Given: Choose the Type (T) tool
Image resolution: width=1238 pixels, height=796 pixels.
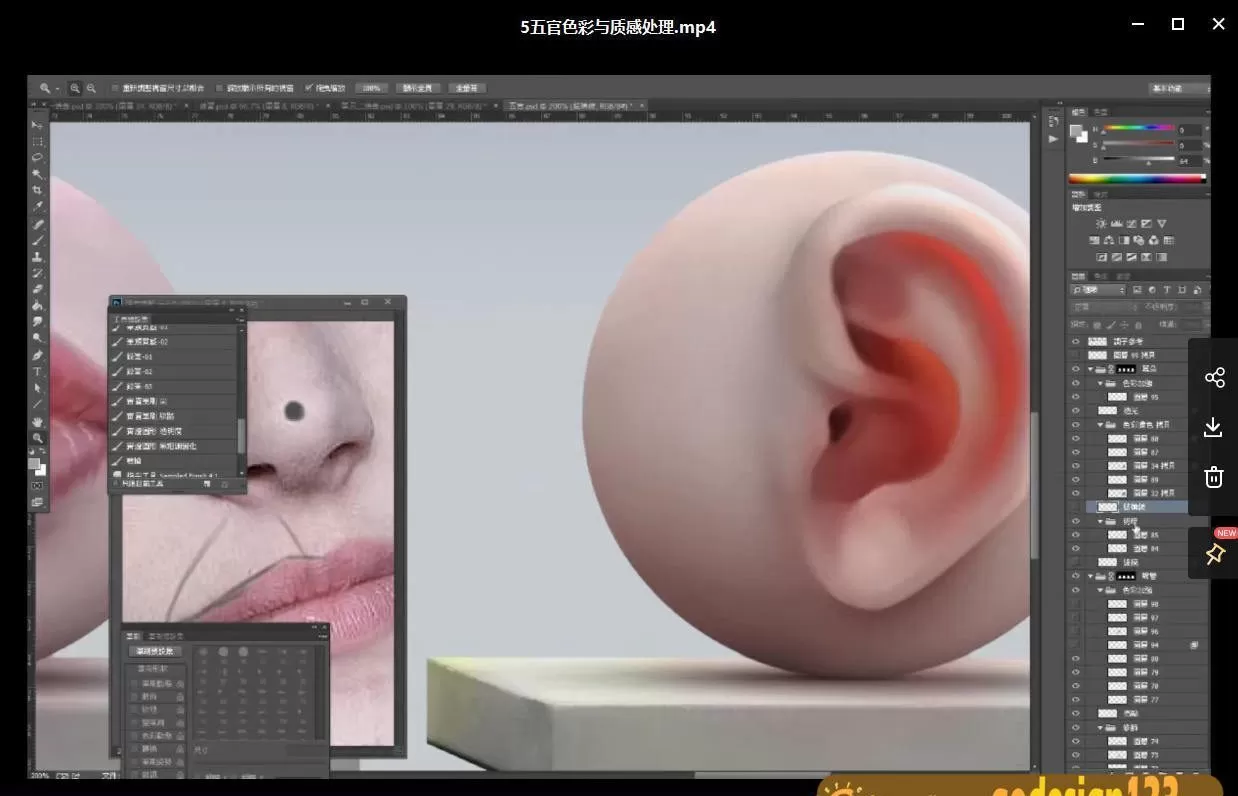Looking at the screenshot, I should point(38,372).
